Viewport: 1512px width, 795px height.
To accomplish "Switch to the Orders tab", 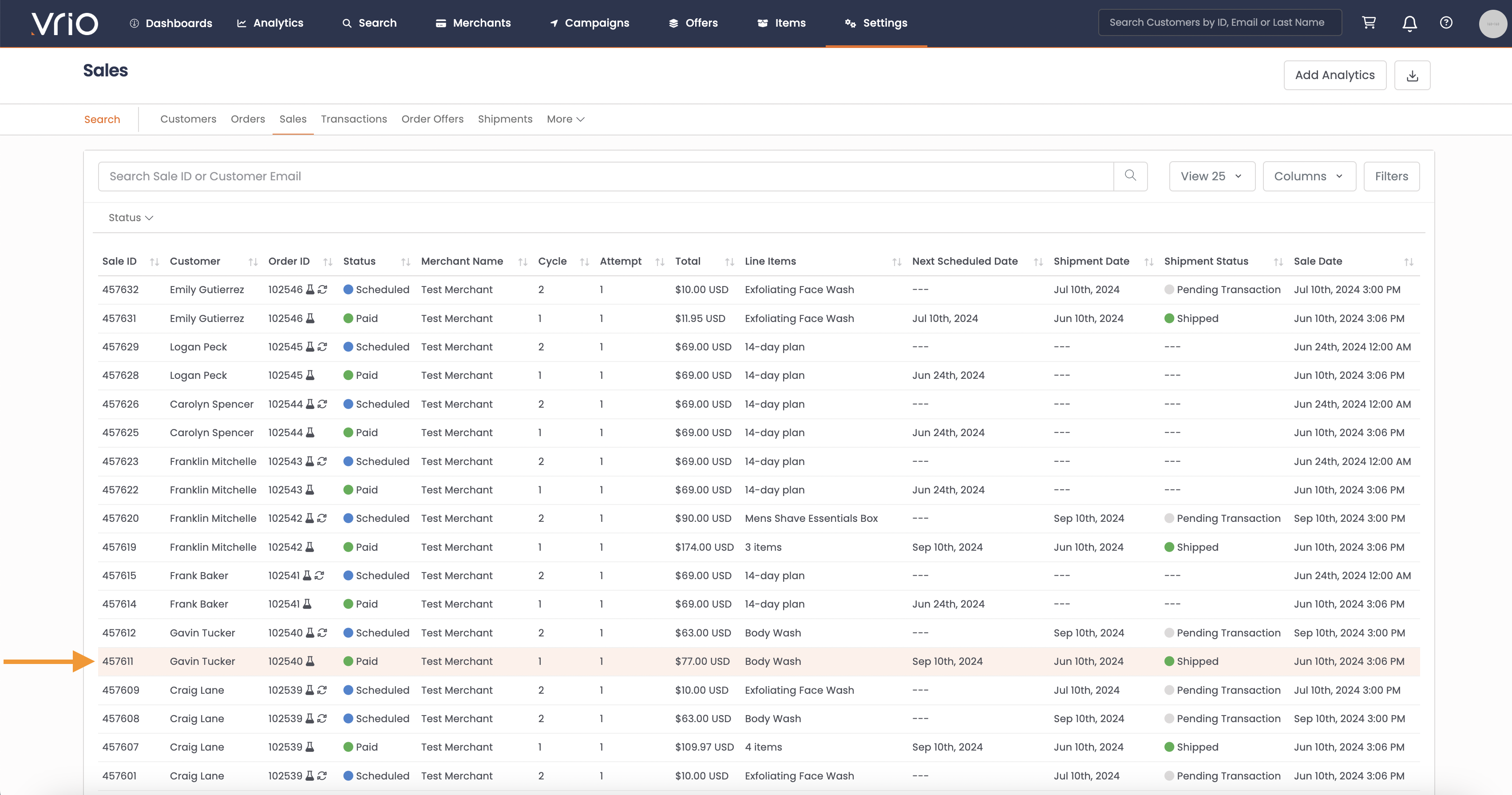I will pyautogui.click(x=248, y=119).
